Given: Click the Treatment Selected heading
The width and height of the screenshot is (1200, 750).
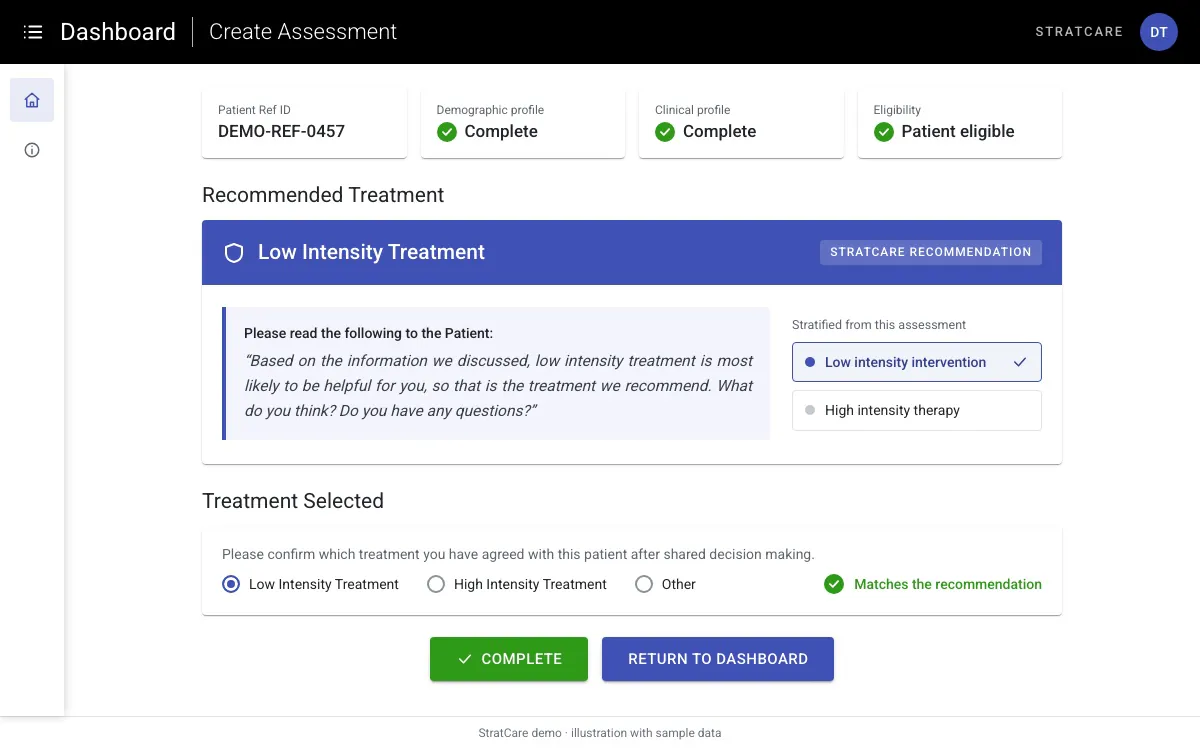Looking at the screenshot, I should tap(293, 501).
